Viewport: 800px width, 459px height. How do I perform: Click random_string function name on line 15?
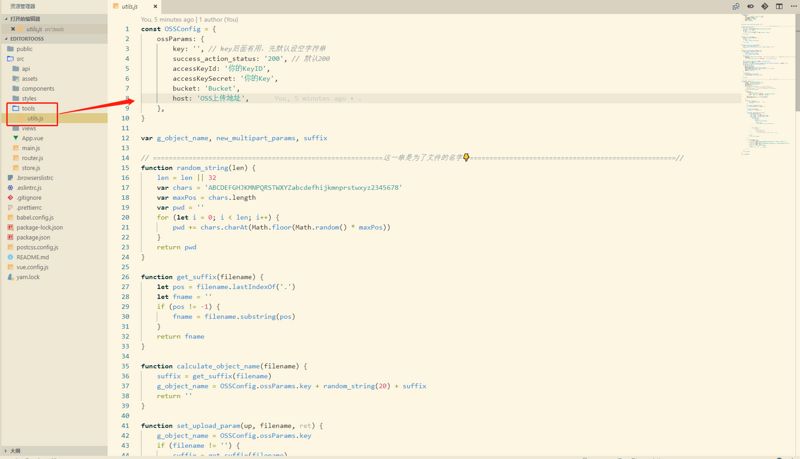(x=203, y=168)
